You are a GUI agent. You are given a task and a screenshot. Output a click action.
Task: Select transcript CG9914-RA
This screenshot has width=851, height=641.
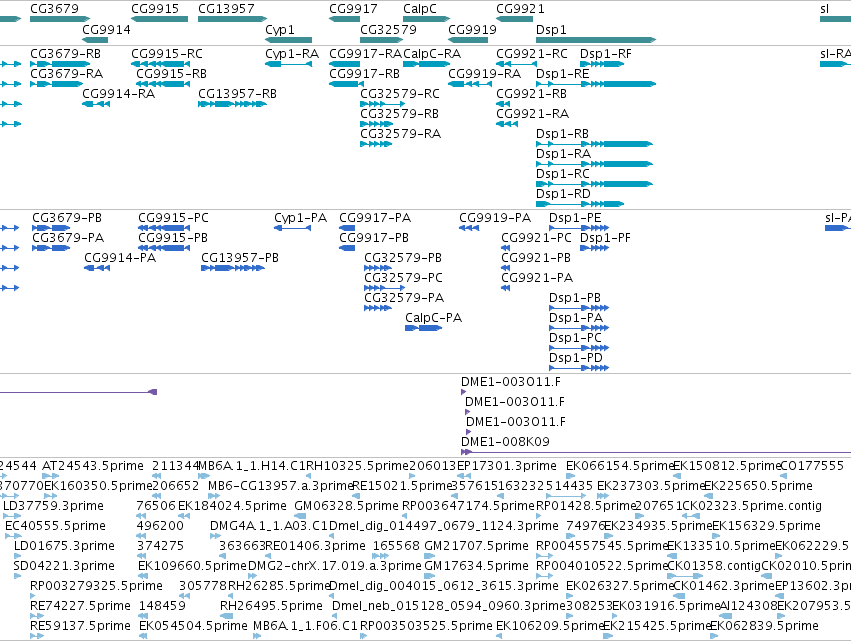click(x=96, y=104)
